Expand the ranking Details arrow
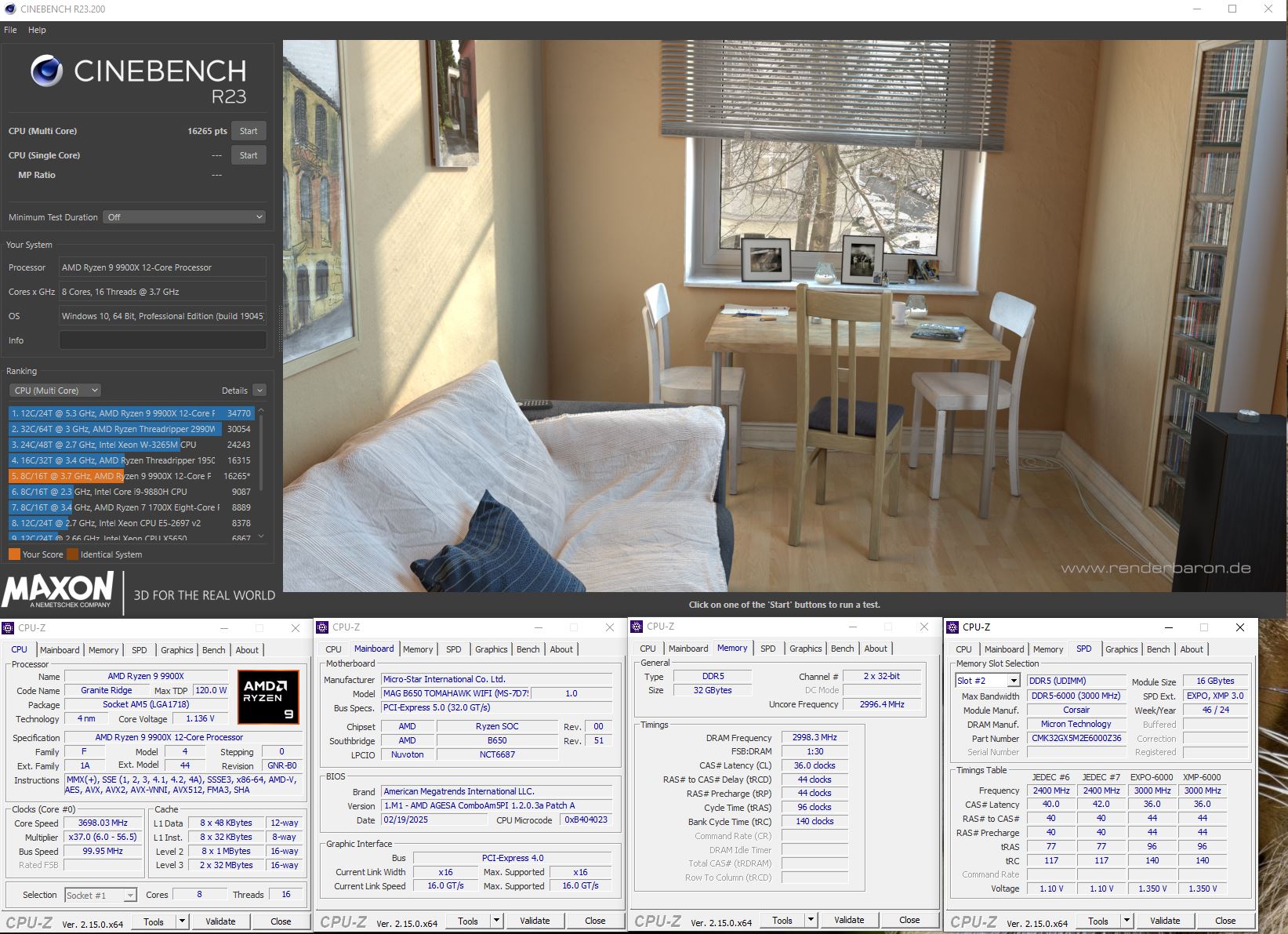The height and width of the screenshot is (934, 1288). 259,391
